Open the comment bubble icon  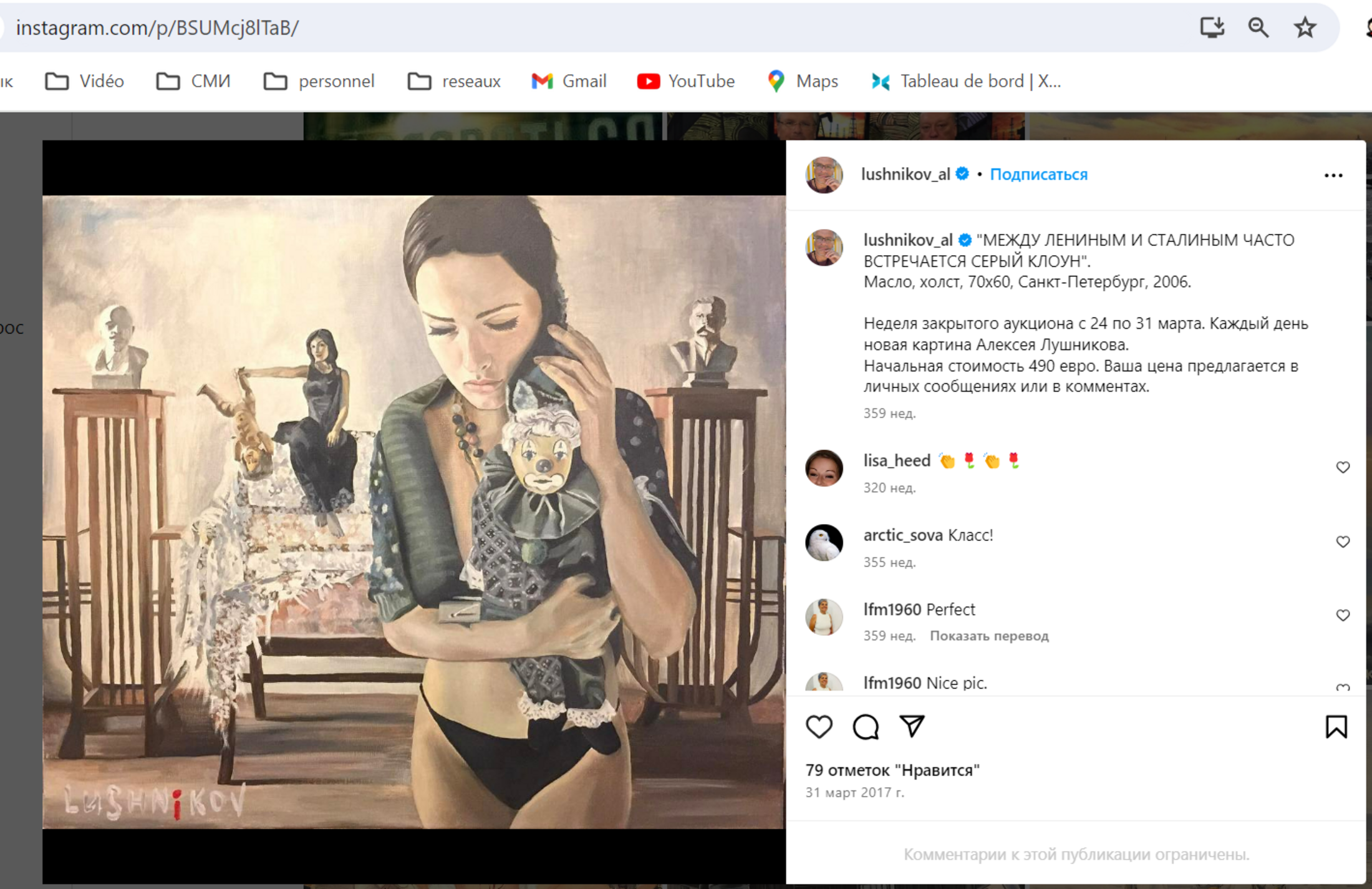click(866, 727)
